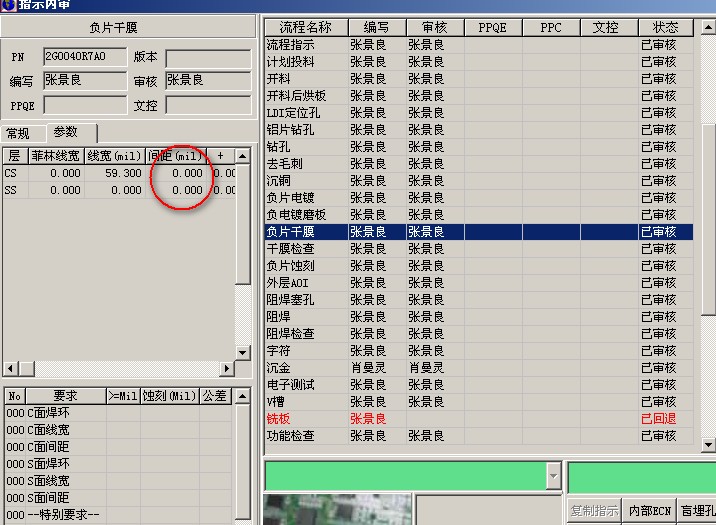Click the 线宽(mil) column header

(114, 156)
